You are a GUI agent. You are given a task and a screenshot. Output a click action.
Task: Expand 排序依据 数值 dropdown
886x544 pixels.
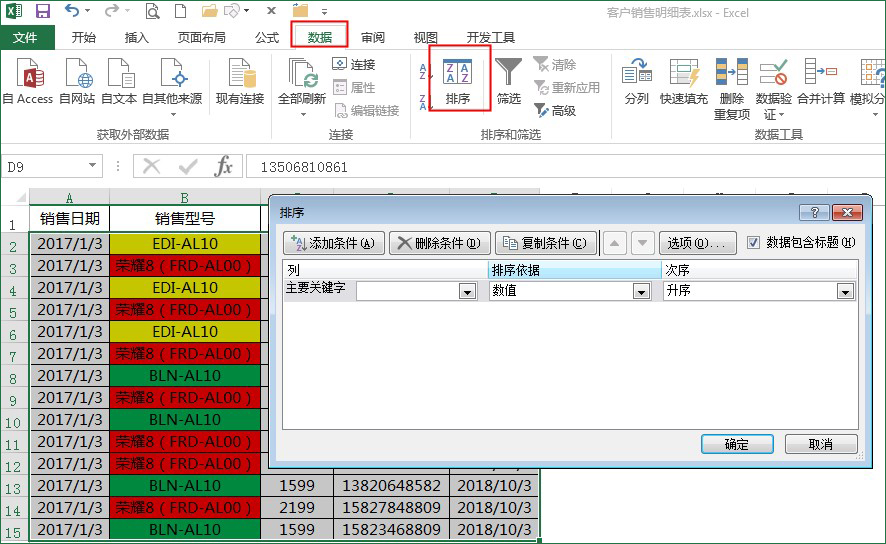click(x=641, y=292)
